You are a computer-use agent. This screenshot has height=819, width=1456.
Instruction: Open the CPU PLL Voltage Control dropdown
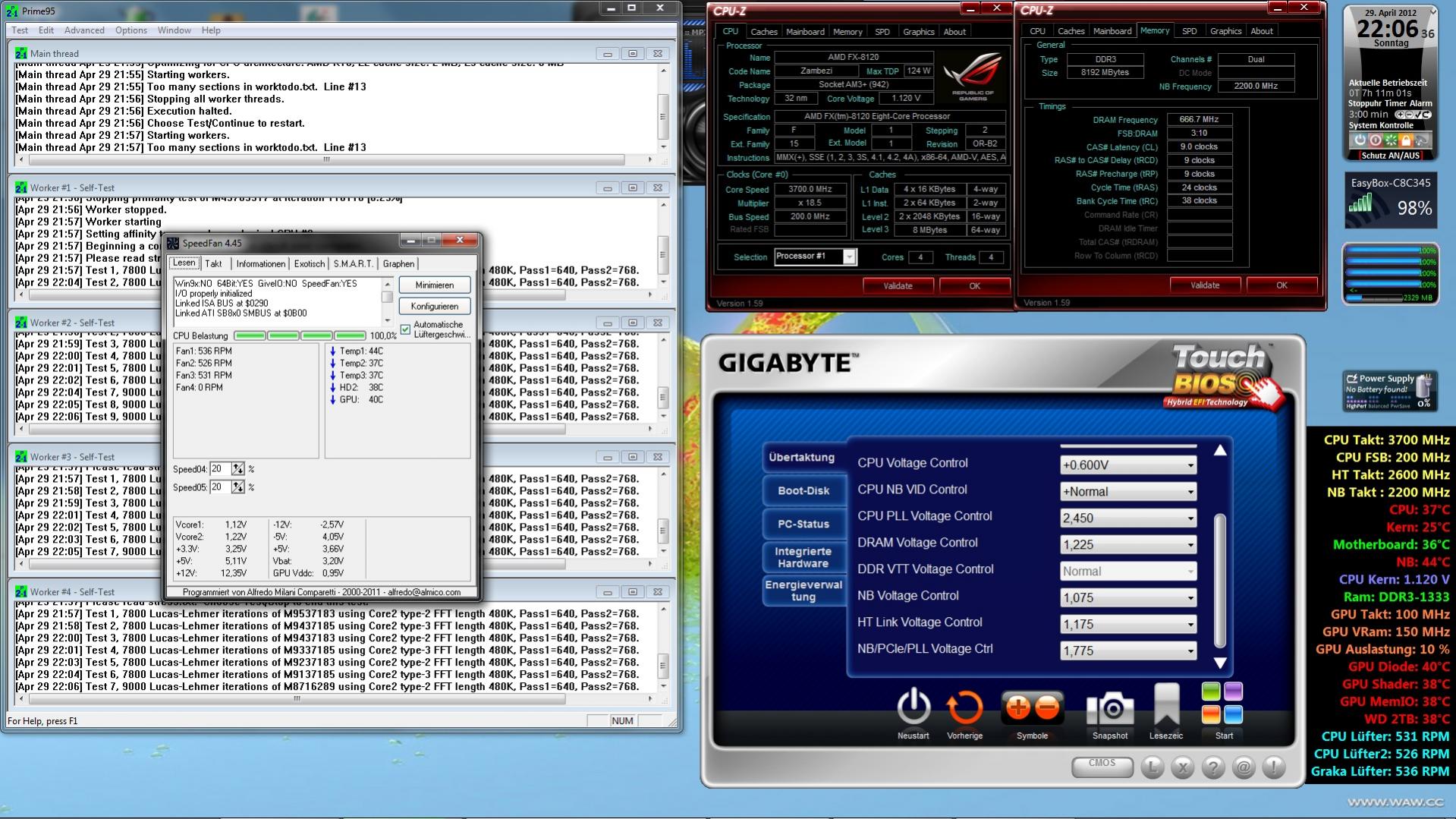pyautogui.click(x=1128, y=518)
